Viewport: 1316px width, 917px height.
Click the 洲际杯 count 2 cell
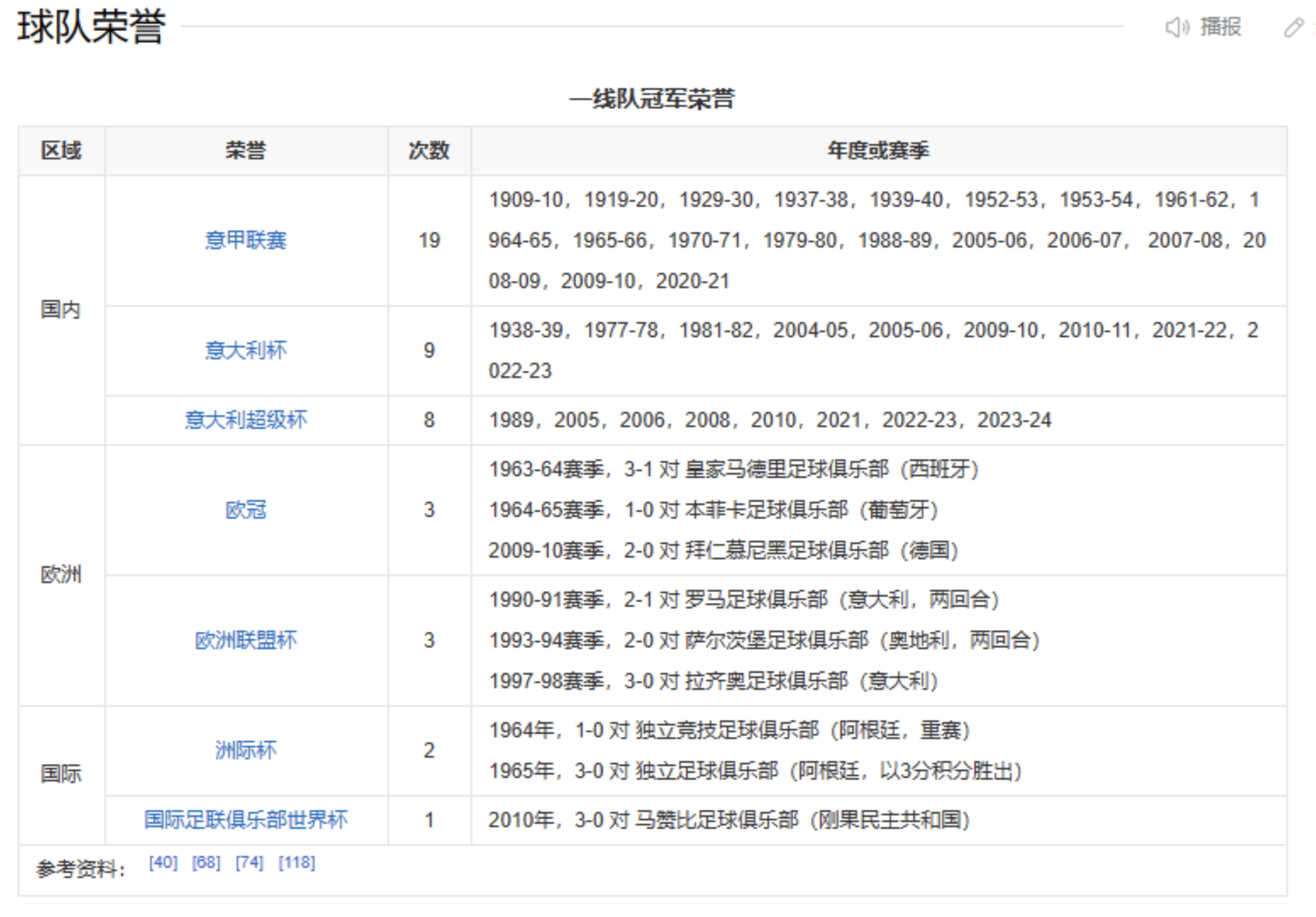[x=429, y=751]
